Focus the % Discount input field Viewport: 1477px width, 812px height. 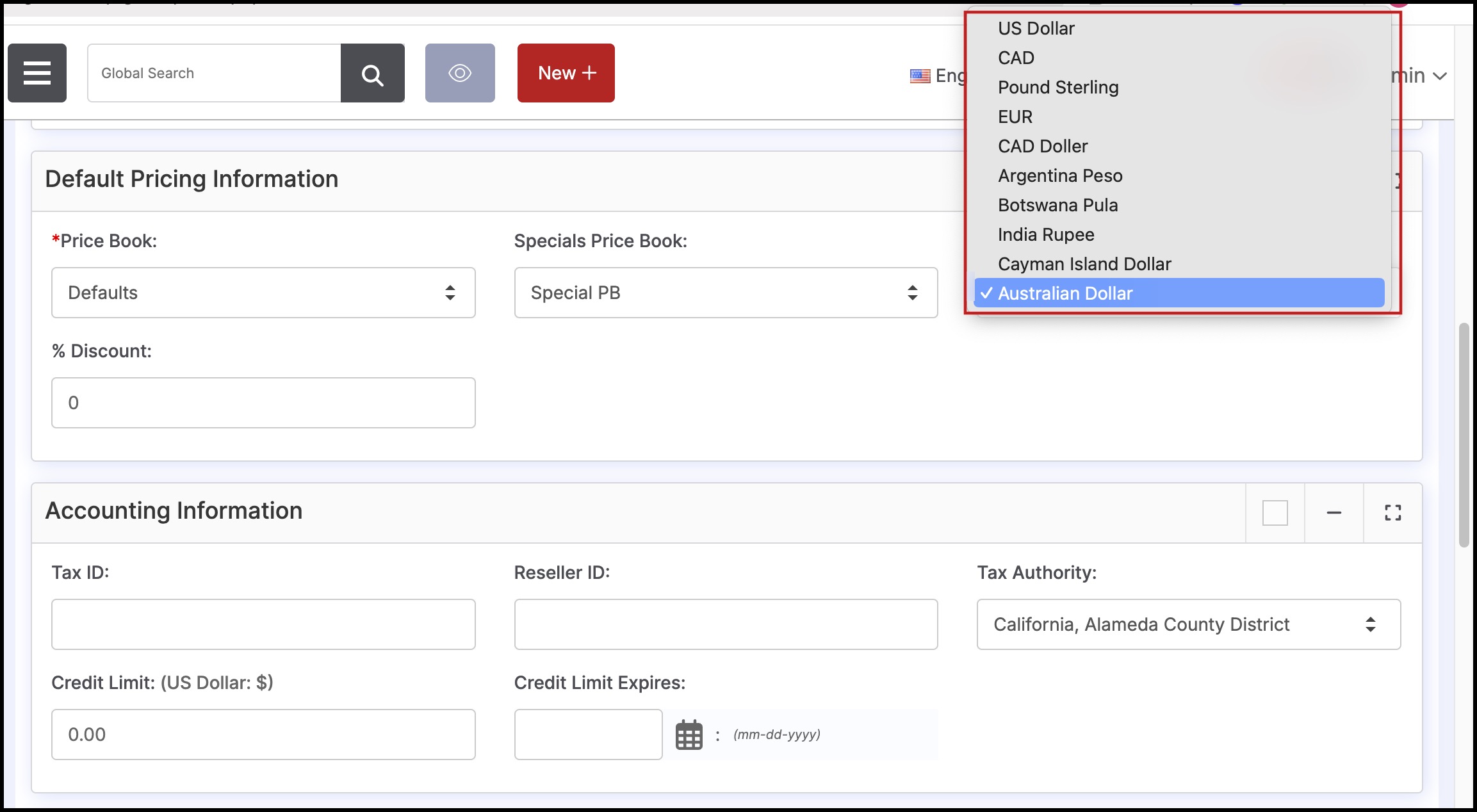(x=263, y=403)
